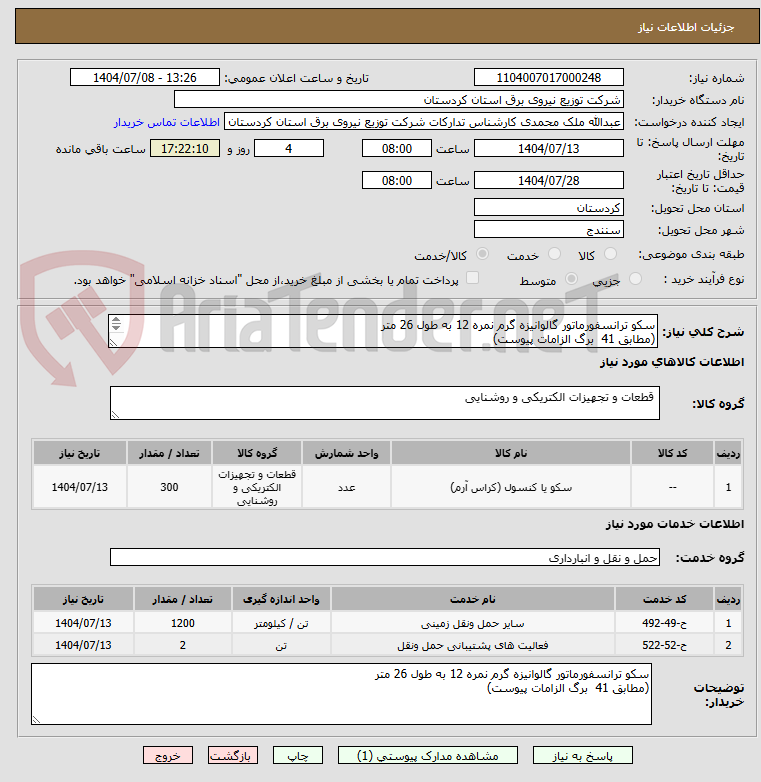Click the کد کالا column header
This screenshot has height=782, width=761.
pos(672,453)
